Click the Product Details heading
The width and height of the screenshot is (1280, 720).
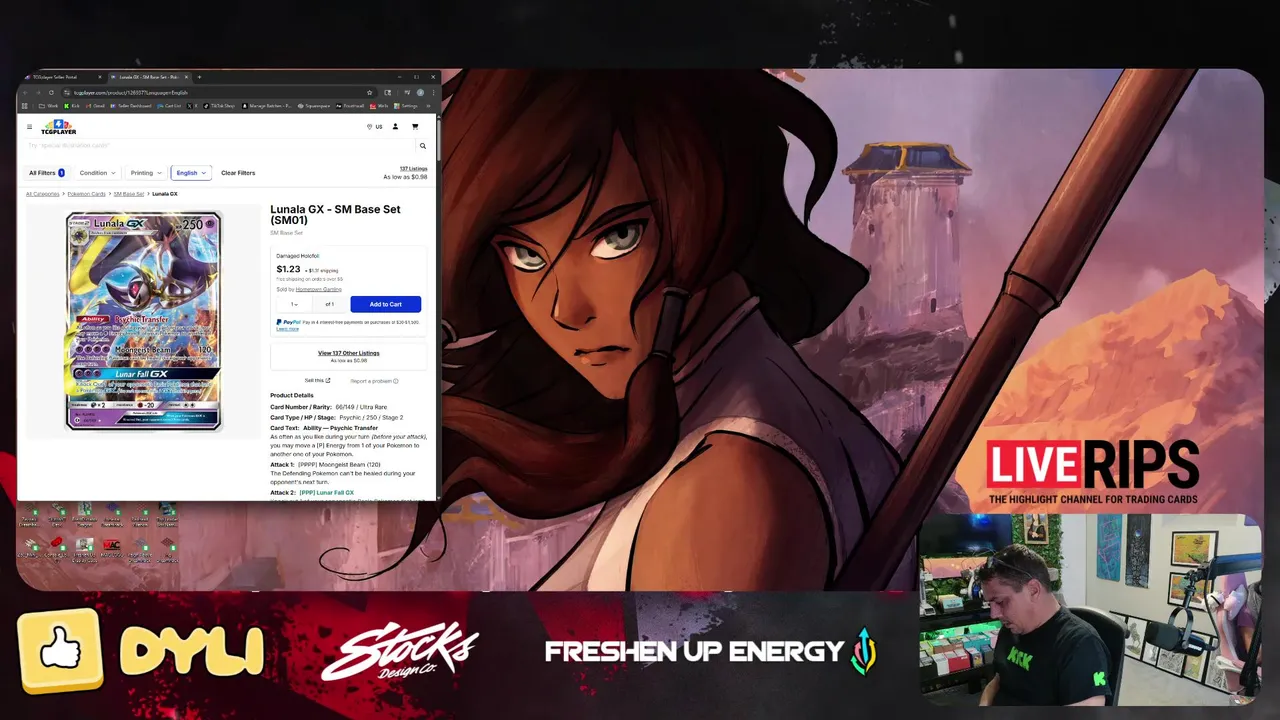291,395
